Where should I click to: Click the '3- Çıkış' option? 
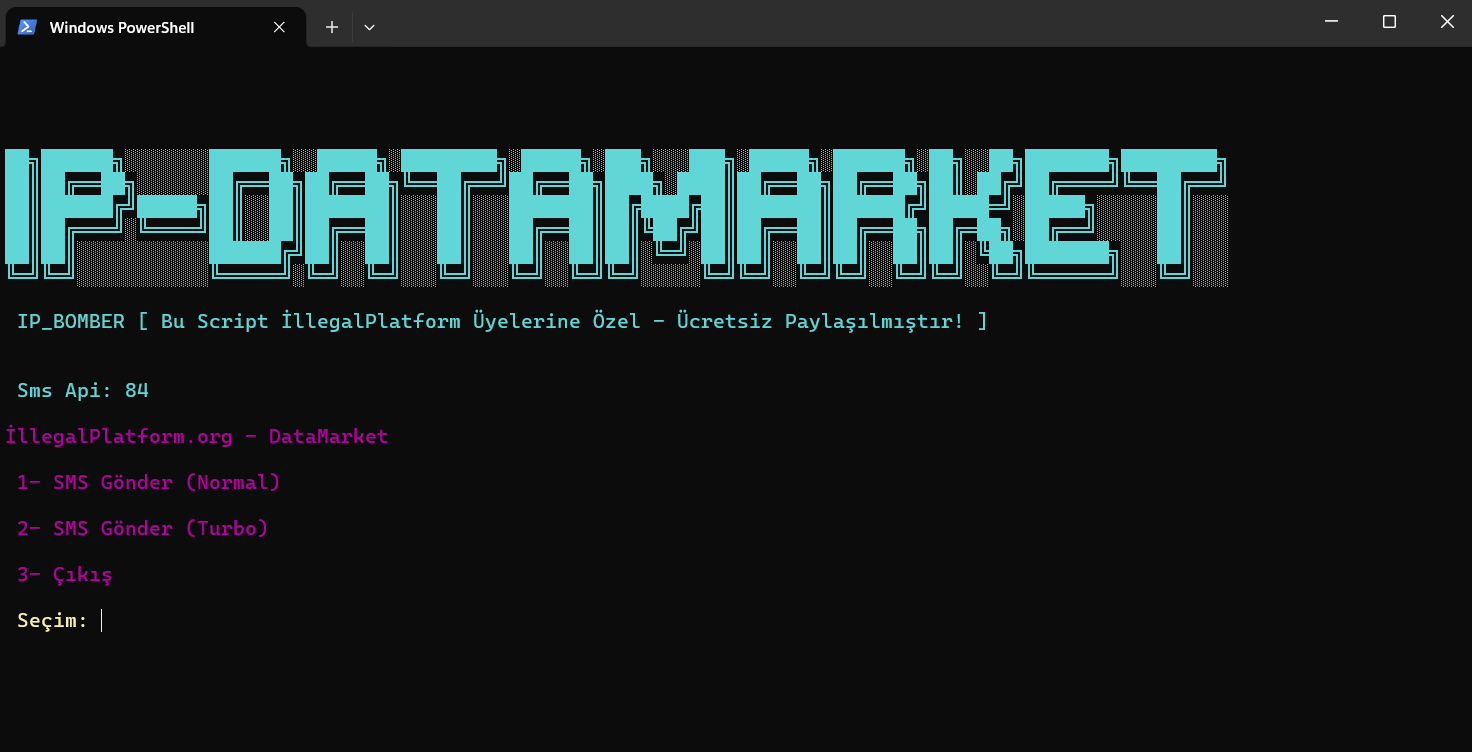coord(65,575)
